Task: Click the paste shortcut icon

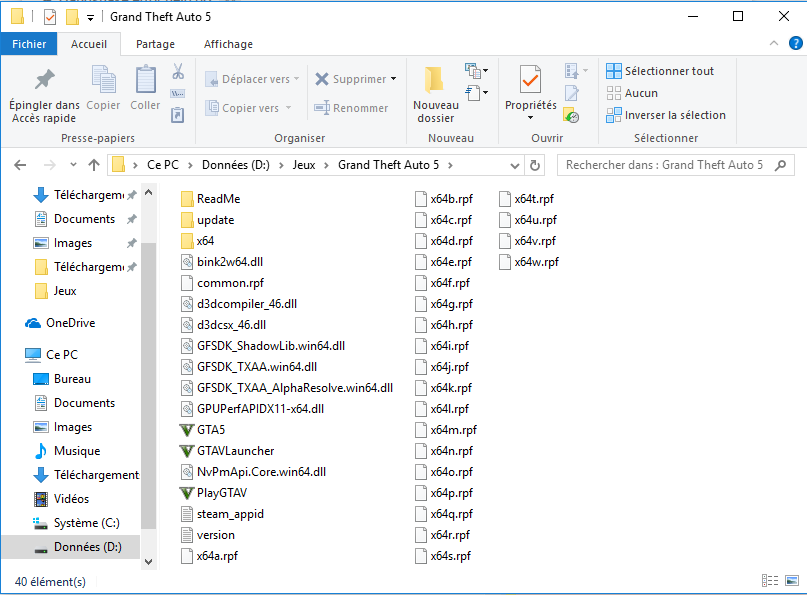Action: (178, 115)
